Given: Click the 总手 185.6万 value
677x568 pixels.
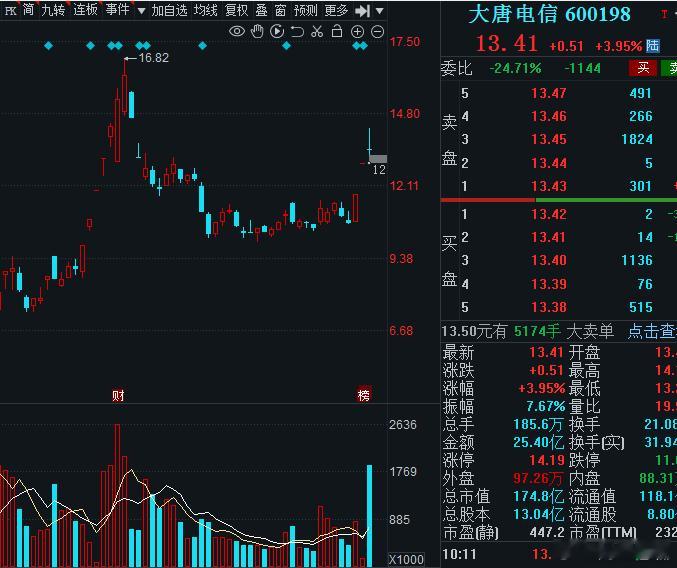Looking at the screenshot, I should pos(538,425).
